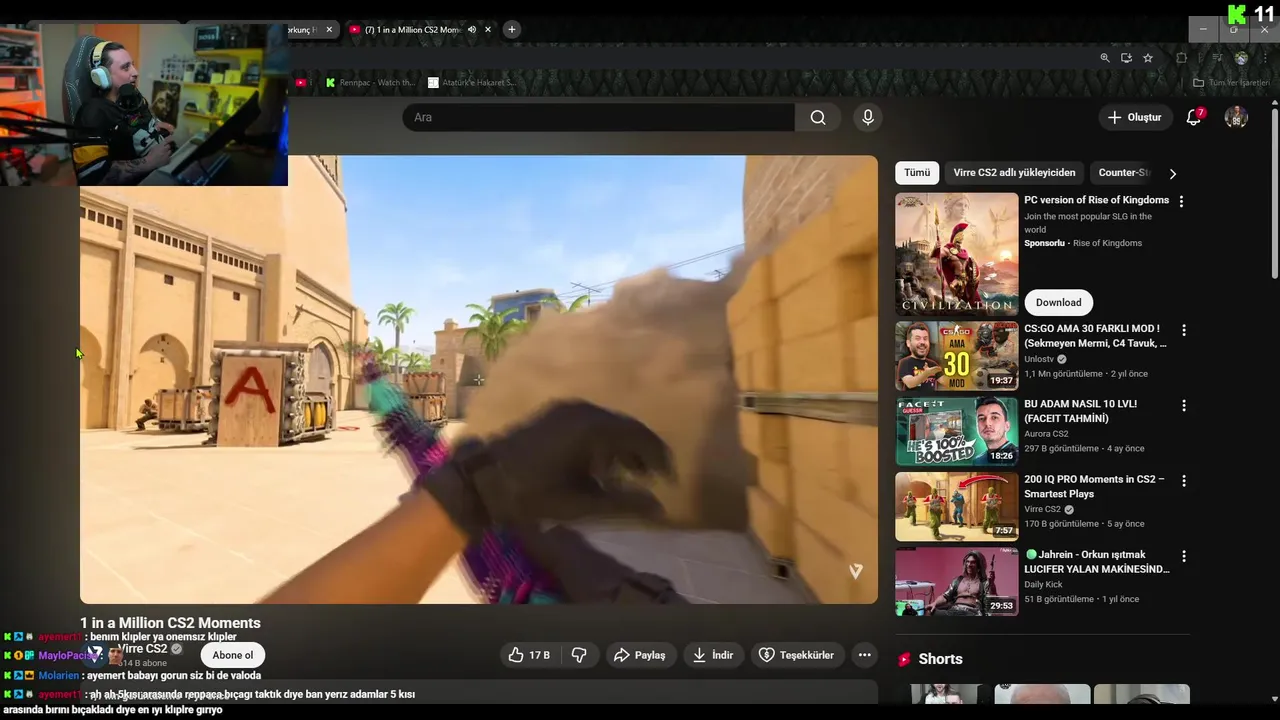
Task: Open PC version of Rise of Kingdoms title
Action: (x=1096, y=200)
